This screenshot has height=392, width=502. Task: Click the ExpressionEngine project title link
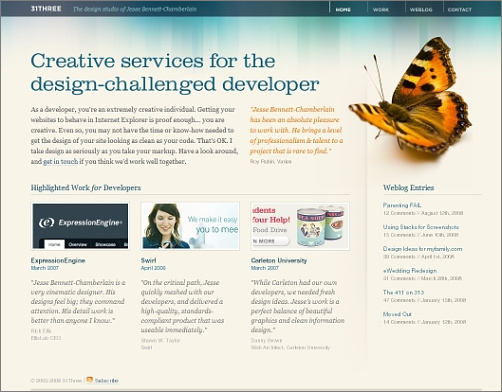click(x=58, y=261)
